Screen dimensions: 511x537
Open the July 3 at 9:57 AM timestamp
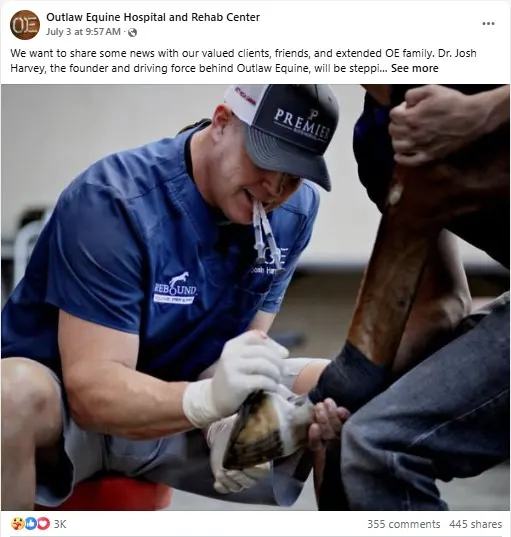(x=83, y=32)
